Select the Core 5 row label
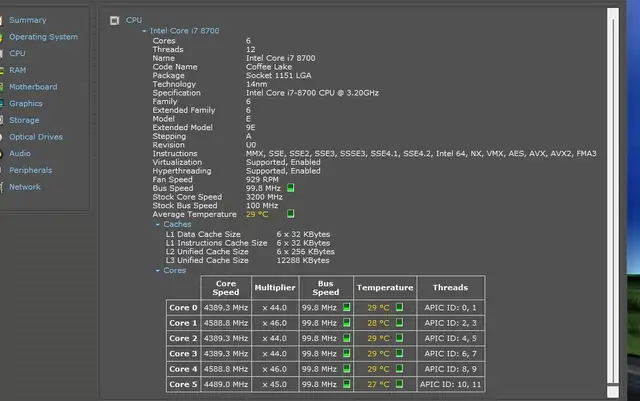Image resolution: width=640 pixels, height=401 pixels. (183, 384)
